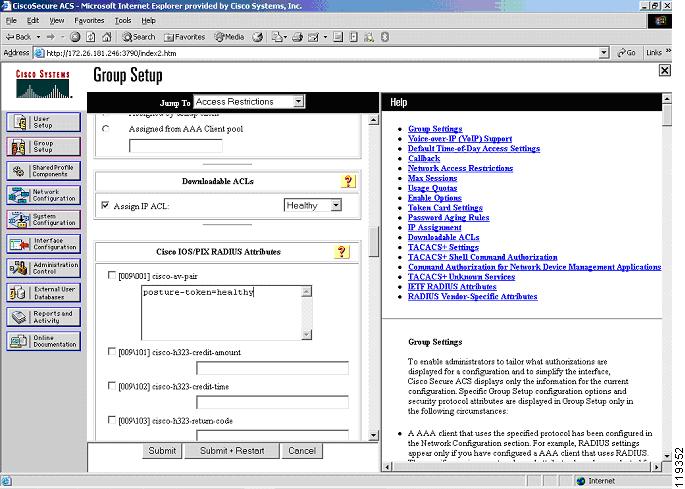Screen dimensions: 685x489
Task: Open Help menu in menu bar
Action: pyautogui.click(x=149, y=21)
